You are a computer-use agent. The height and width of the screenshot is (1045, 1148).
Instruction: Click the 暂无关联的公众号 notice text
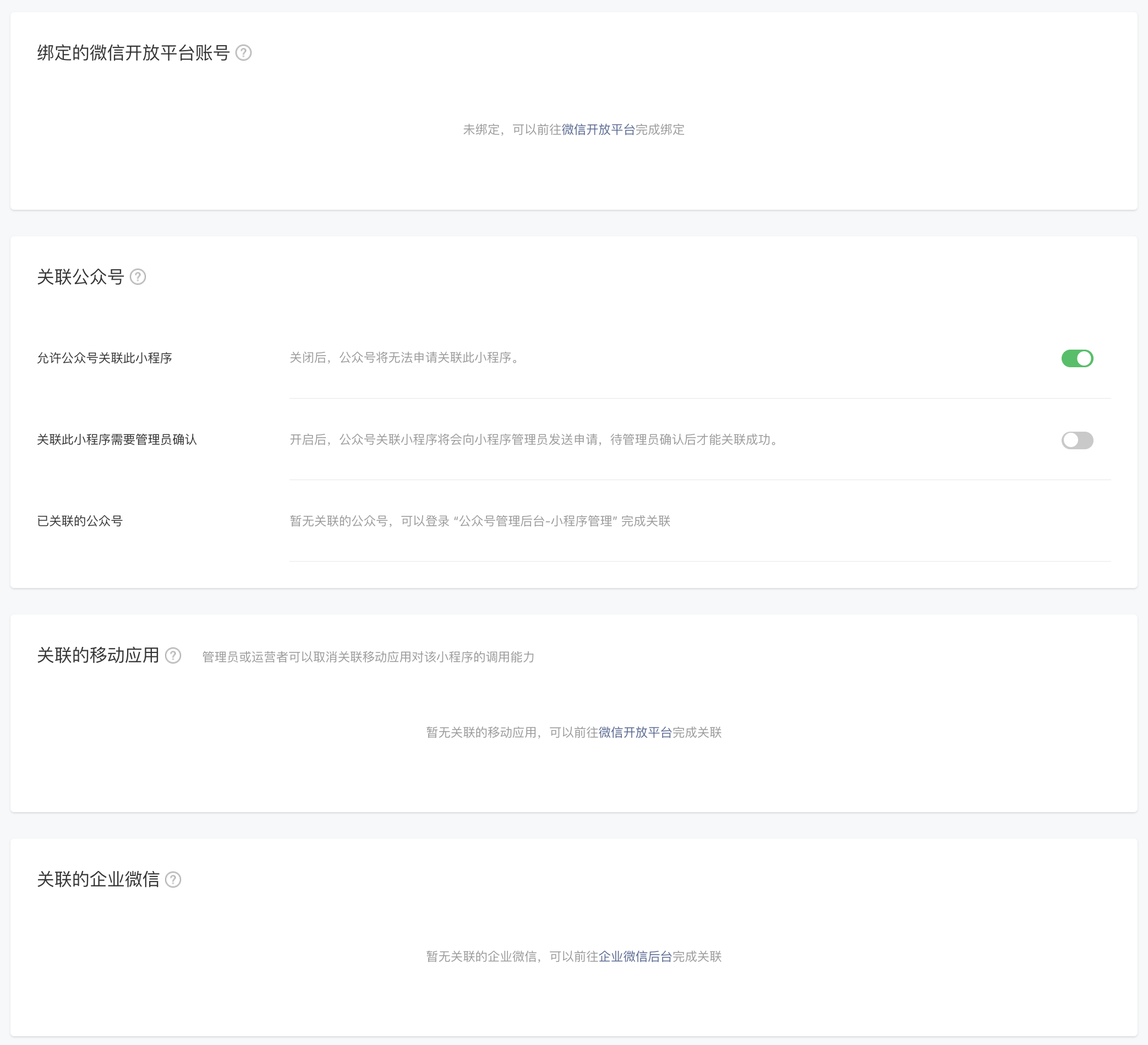coord(479,521)
